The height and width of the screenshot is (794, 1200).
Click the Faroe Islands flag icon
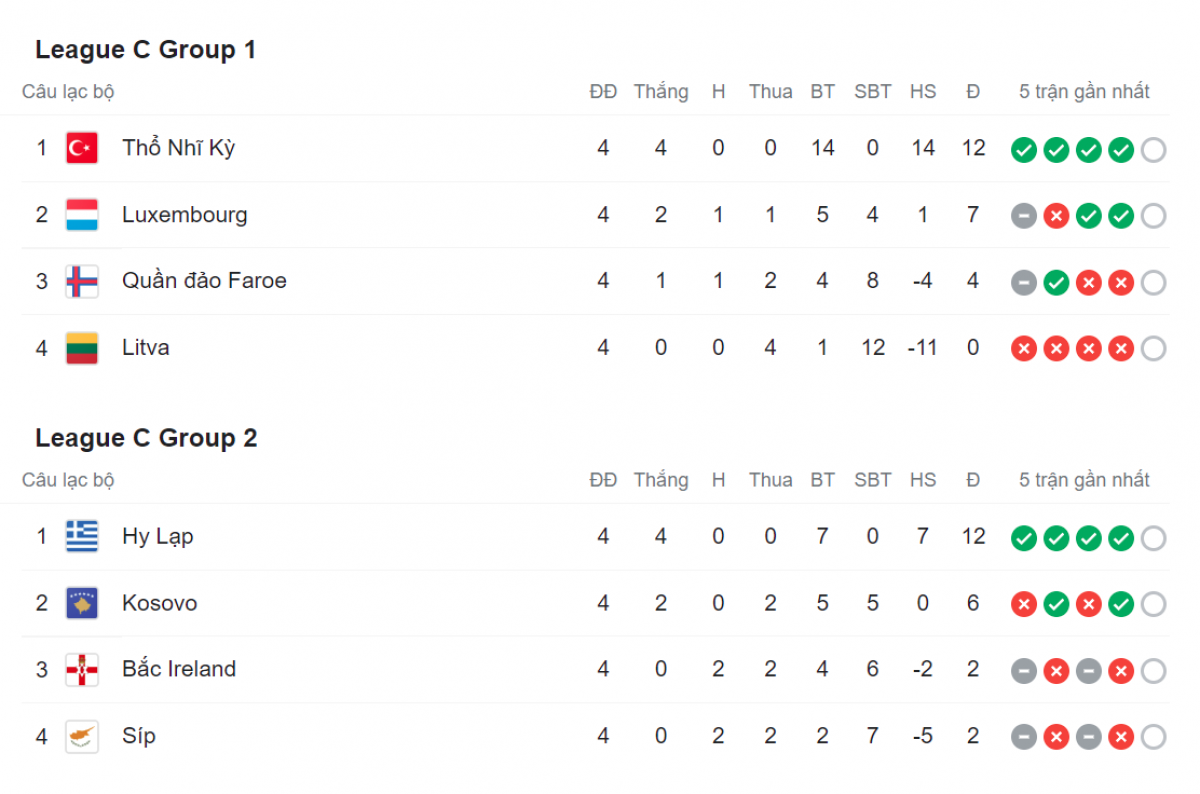82,281
